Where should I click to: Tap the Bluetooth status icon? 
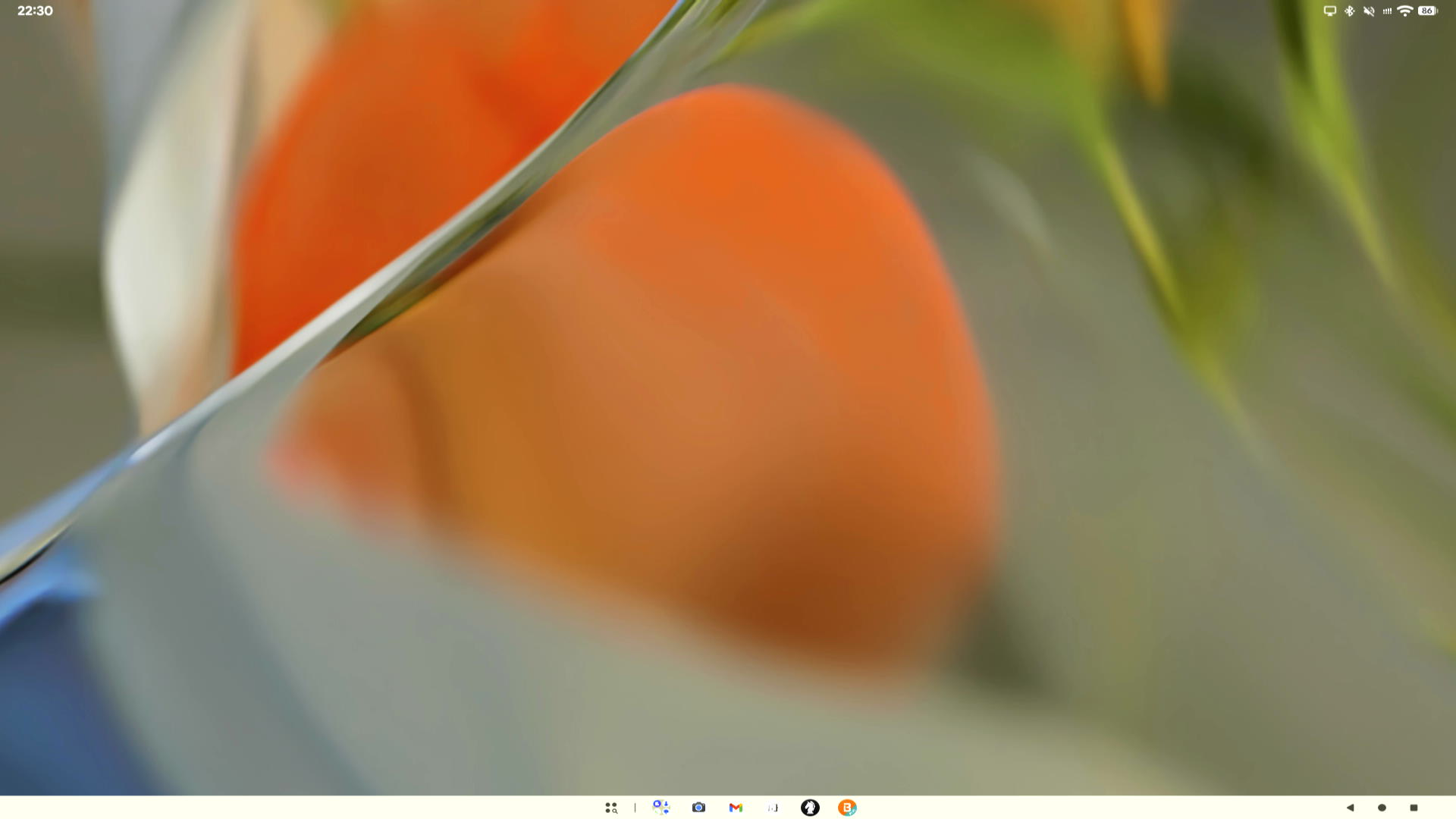pyautogui.click(x=1350, y=11)
